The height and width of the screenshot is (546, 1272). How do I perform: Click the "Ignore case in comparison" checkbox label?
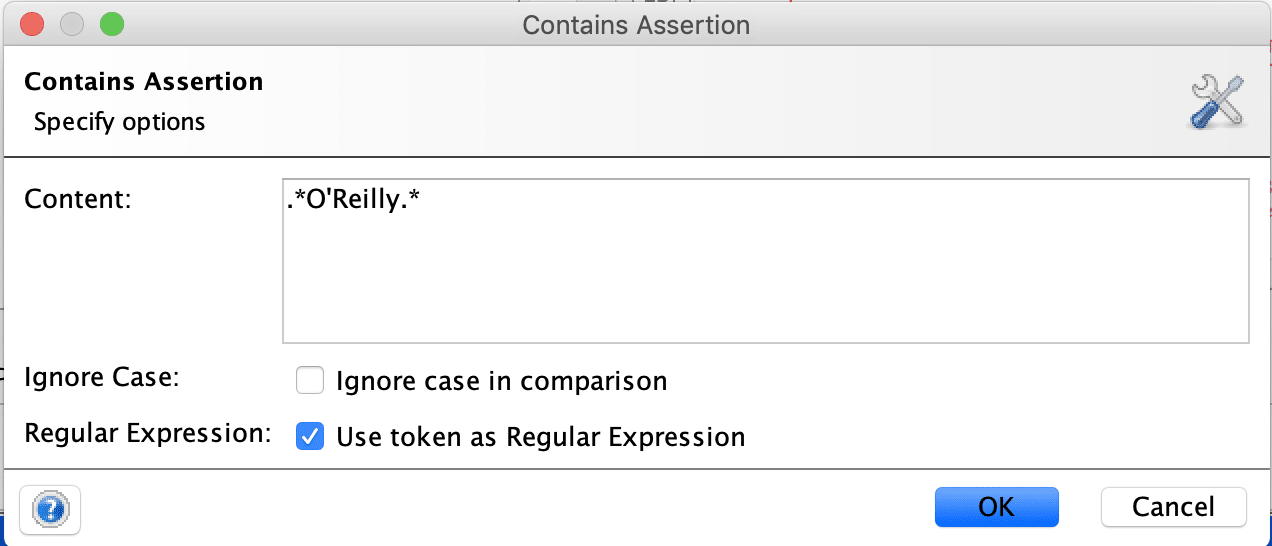(501, 381)
